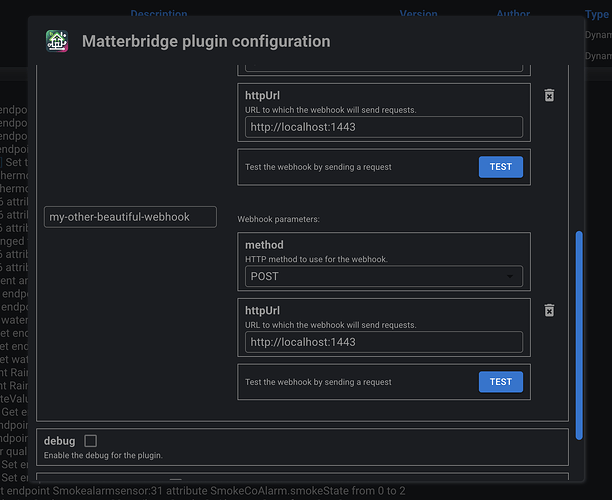612x500 pixels.
Task: Edit the my-other-beautiful-webhook name field
Action: click(x=131, y=217)
